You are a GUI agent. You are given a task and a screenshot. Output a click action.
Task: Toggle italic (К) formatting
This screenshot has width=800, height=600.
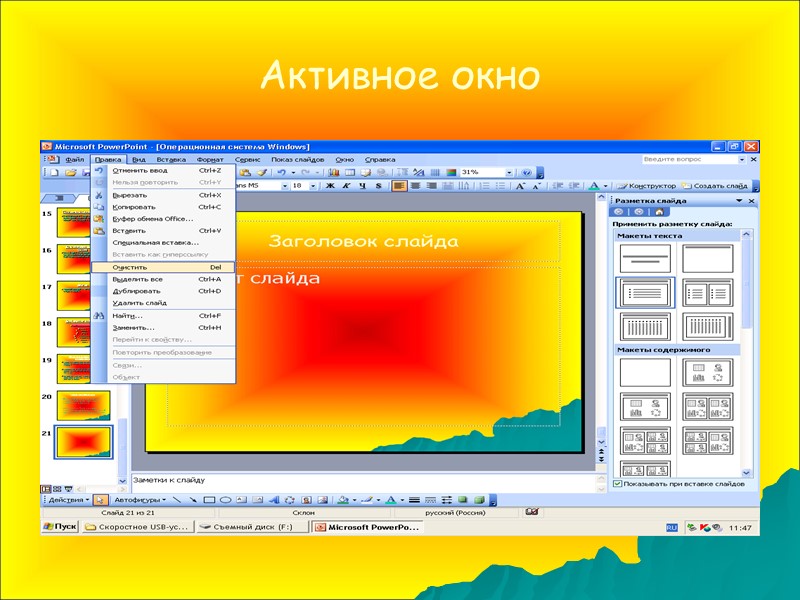click(x=345, y=187)
